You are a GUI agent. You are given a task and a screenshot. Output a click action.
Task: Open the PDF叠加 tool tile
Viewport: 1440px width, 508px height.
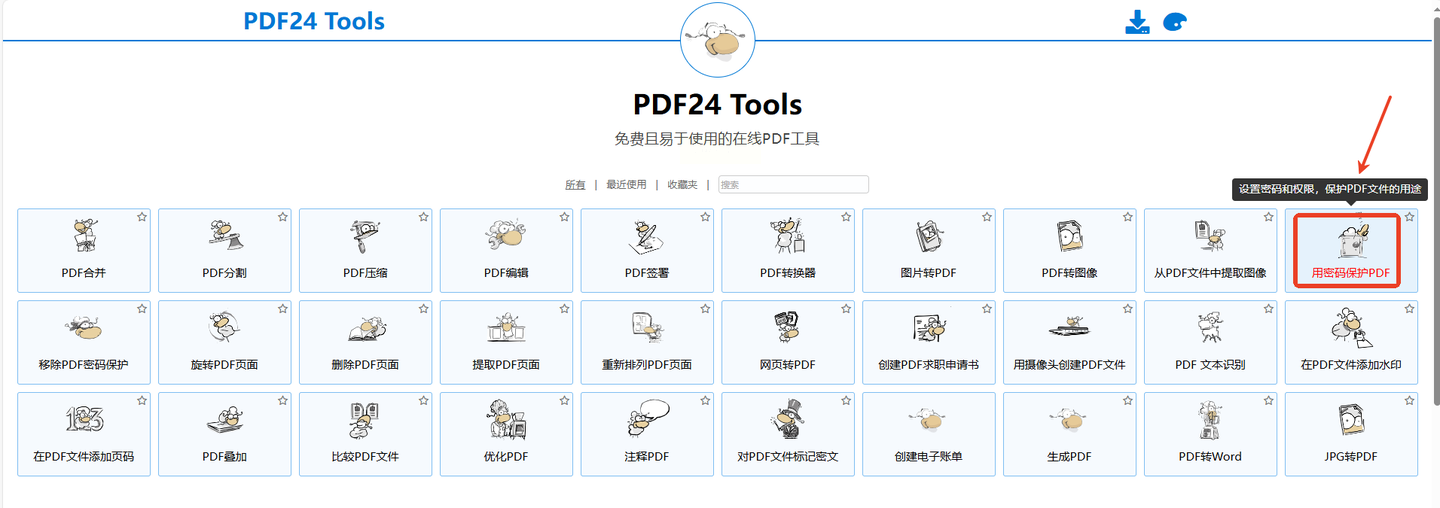[x=225, y=434]
